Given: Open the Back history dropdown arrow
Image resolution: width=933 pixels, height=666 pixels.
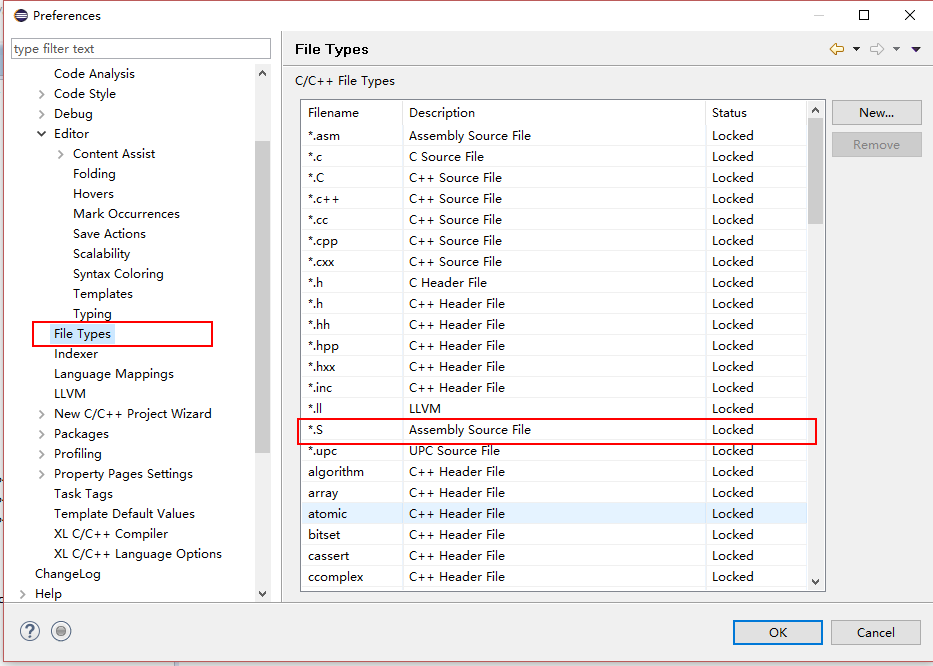Looking at the screenshot, I should [x=856, y=49].
